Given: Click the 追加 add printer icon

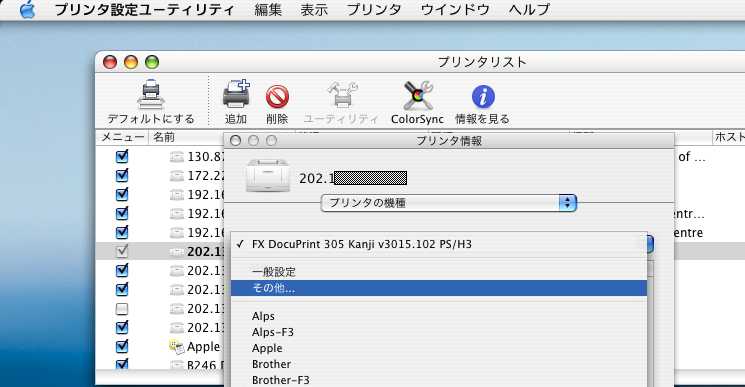Looking at the screenshot, I should click(236, 94).
